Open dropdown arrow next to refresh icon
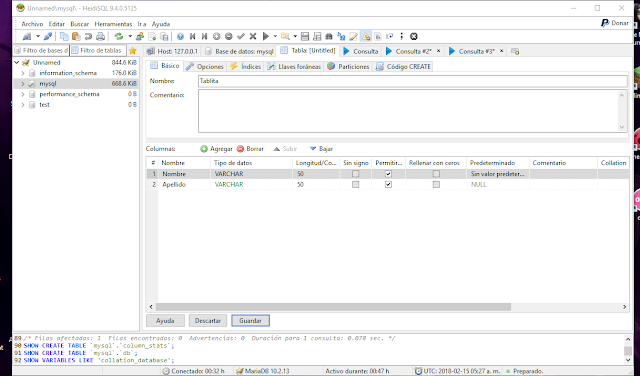 [130, 36]
